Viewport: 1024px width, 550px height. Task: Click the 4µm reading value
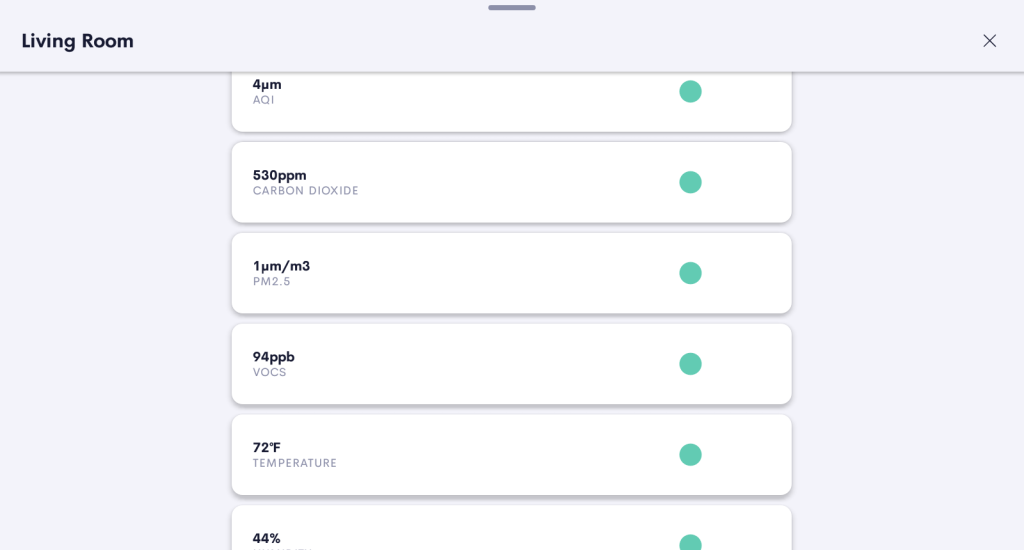pos(267,84)
